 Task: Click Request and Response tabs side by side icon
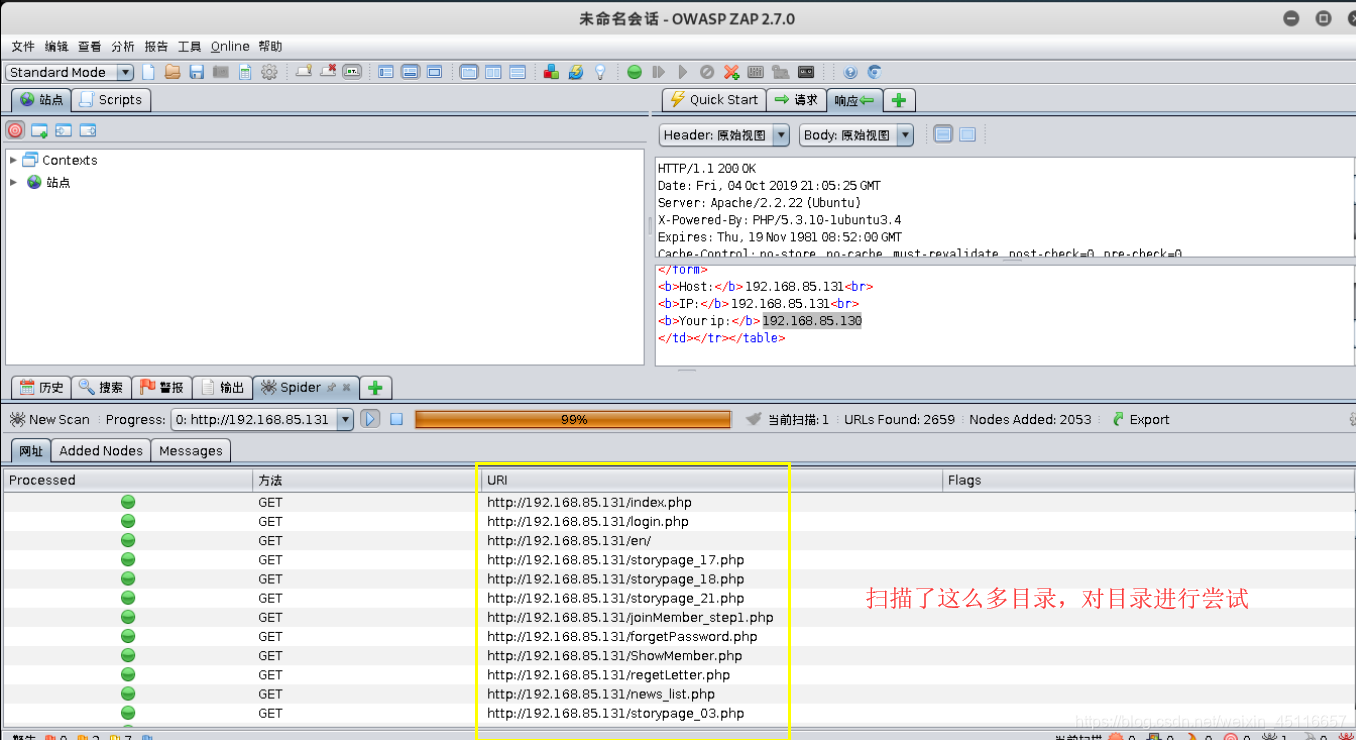click(x=493, y=72)
